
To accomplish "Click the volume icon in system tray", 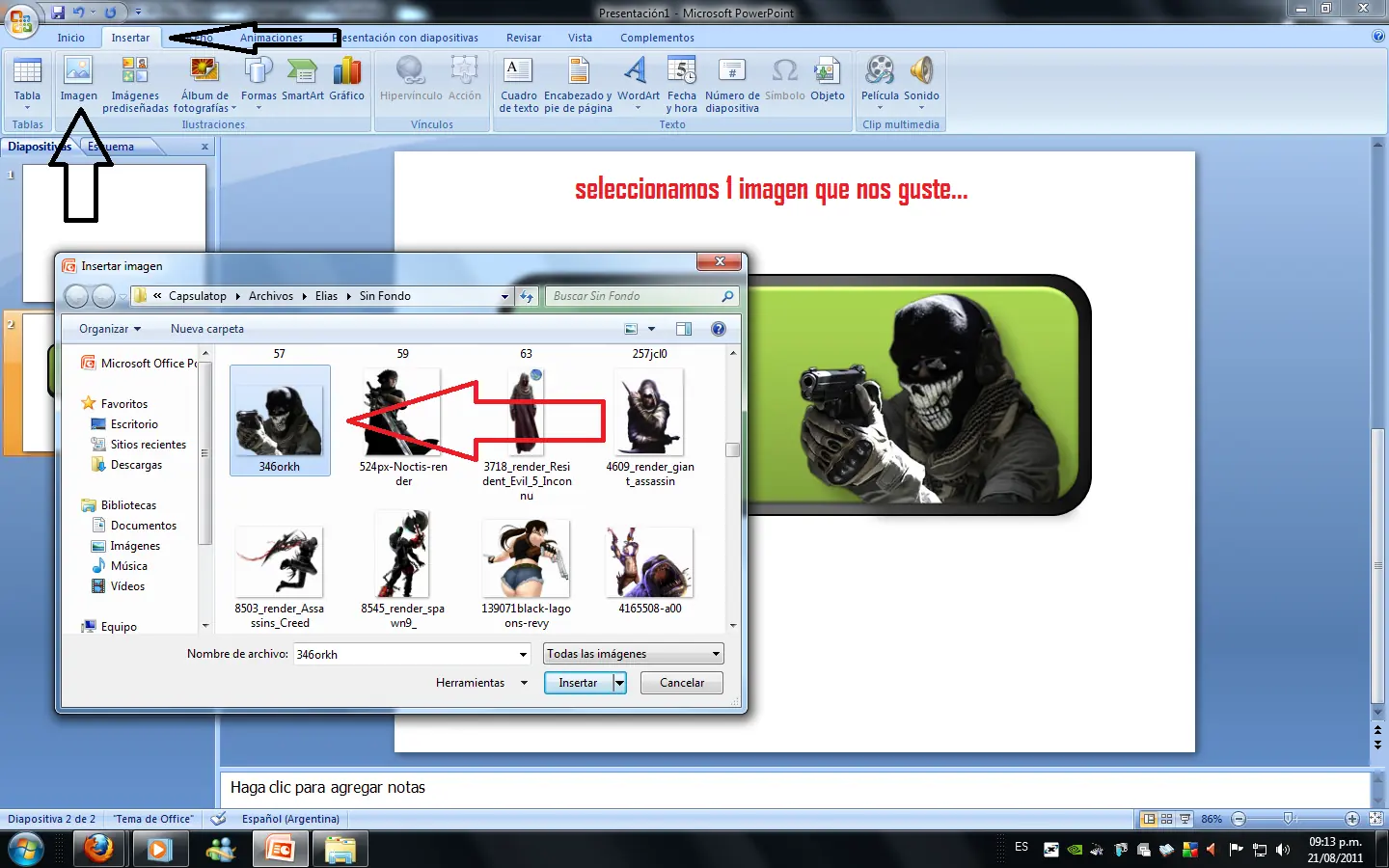I will pos(1283,850).
